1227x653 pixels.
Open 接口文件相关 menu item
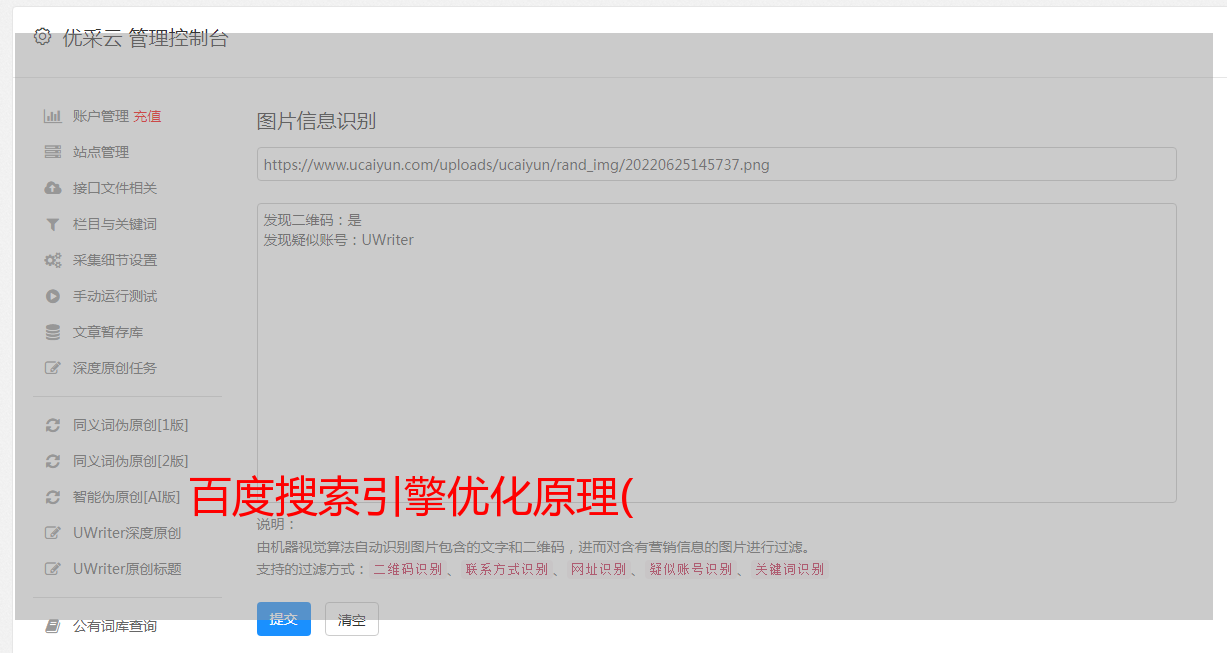tap(115, 188)
